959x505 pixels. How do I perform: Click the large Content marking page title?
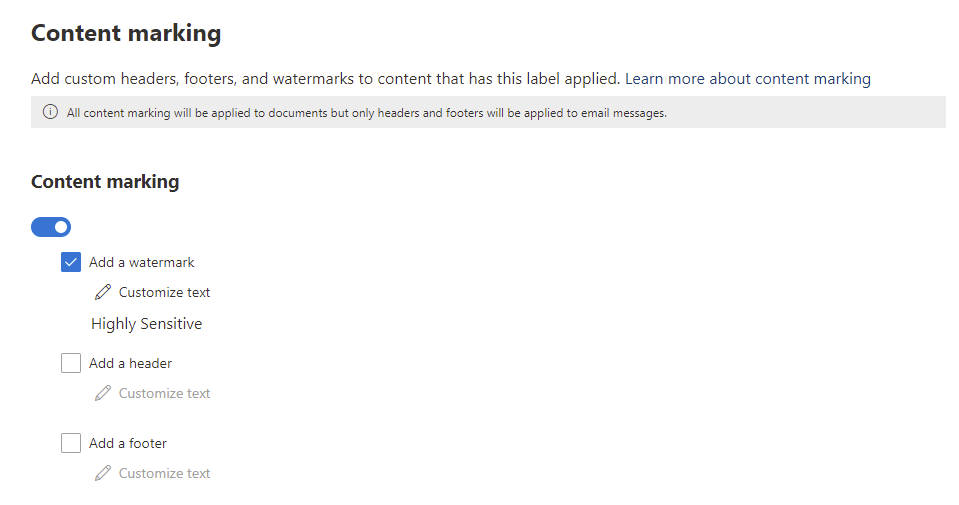pyautogui.click(x=126, y=33)
